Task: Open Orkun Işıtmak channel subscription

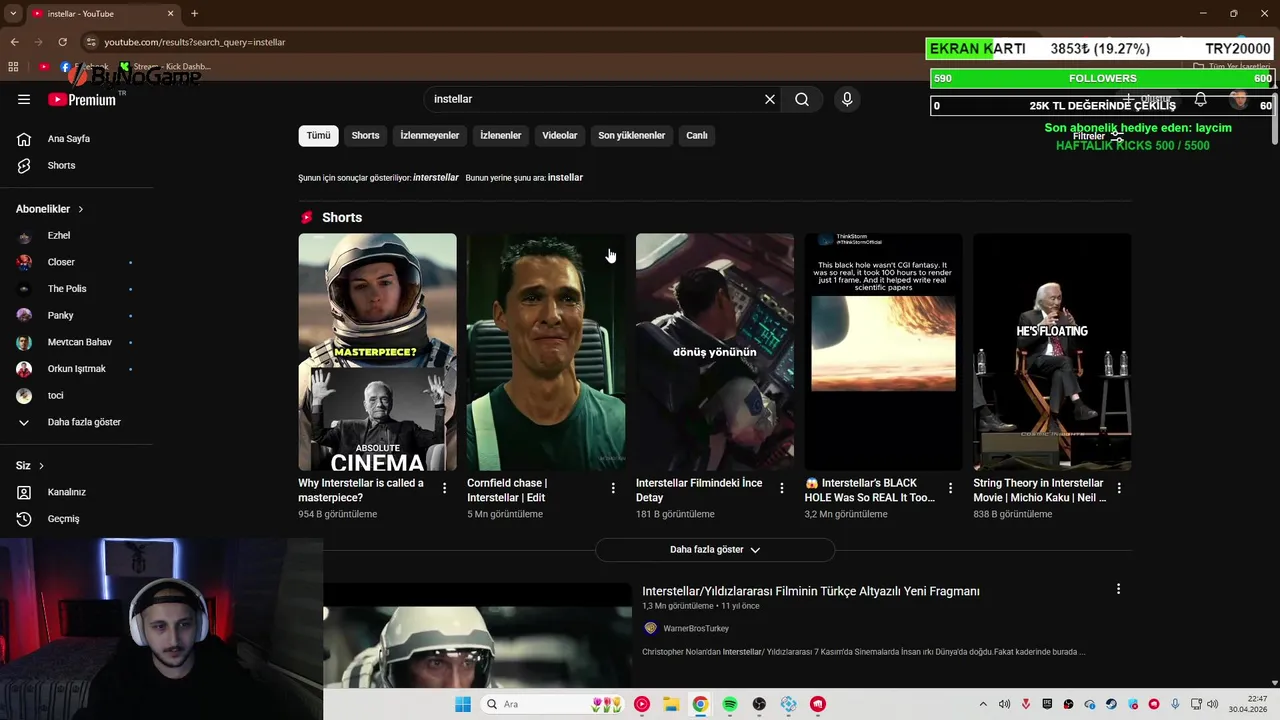Action: (x=76, y=369)
